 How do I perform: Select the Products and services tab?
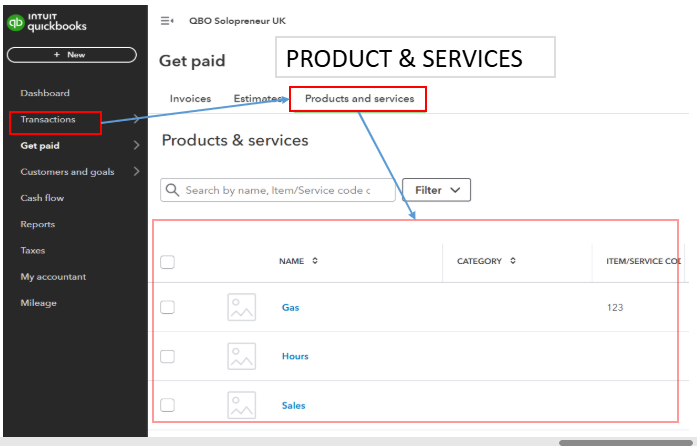tap(359, 99)
